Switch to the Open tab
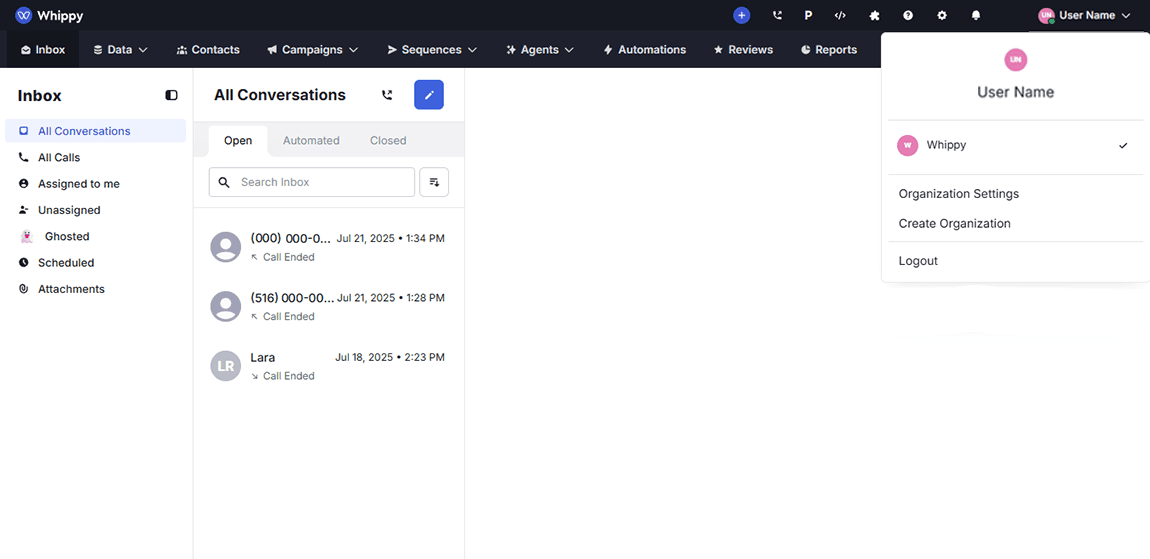Image resolution: width=1150 pixels, height=559 pixels. point(238,141)
